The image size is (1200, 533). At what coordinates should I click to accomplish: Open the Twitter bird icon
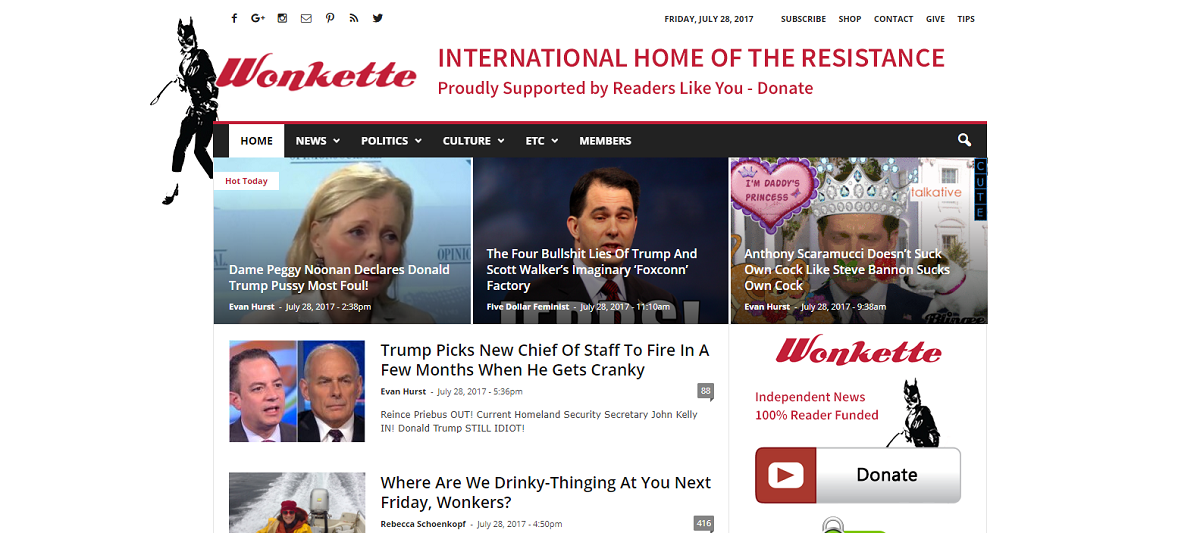point(378,18)
